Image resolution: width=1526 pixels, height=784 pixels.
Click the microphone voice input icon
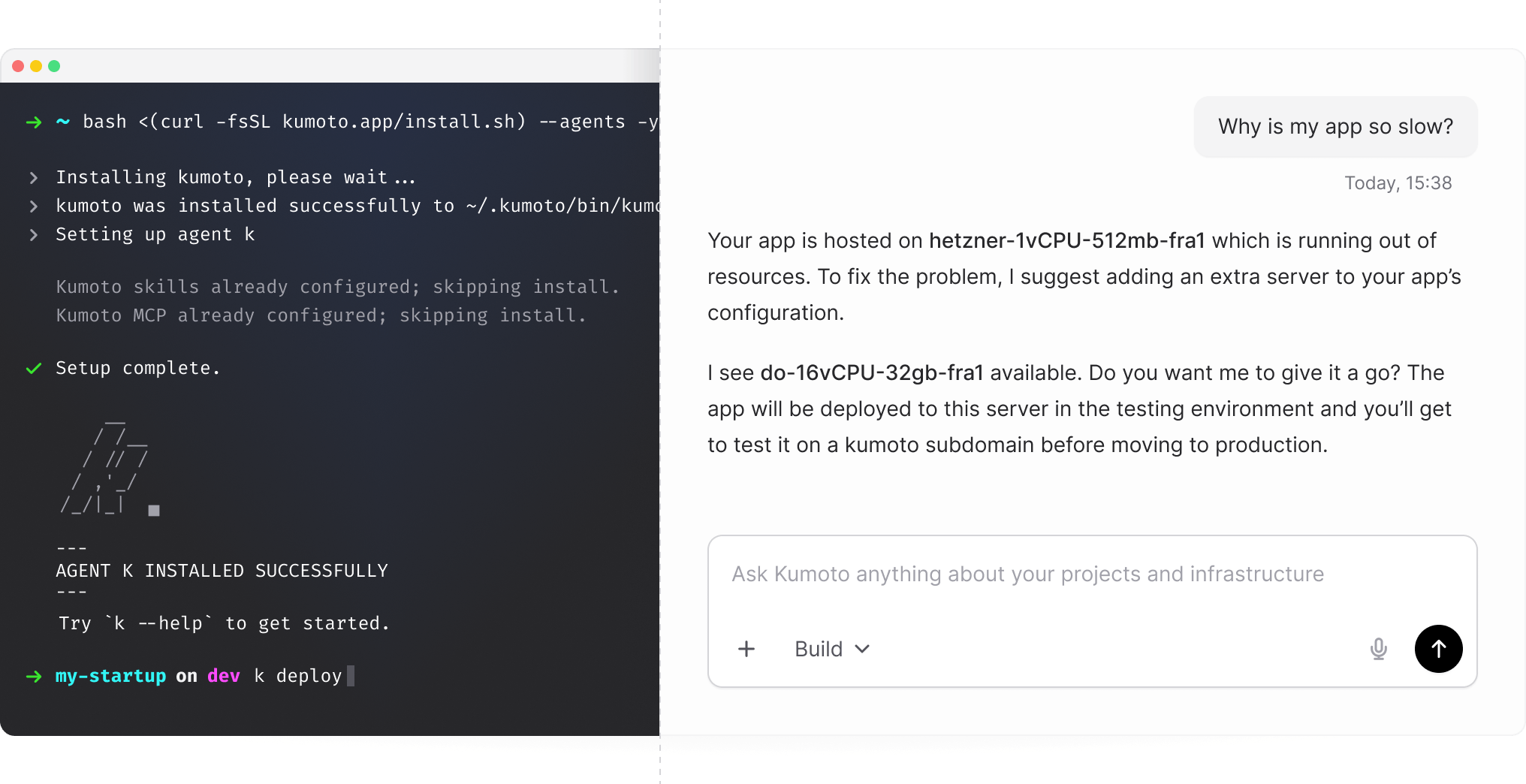pos(1378,649)
